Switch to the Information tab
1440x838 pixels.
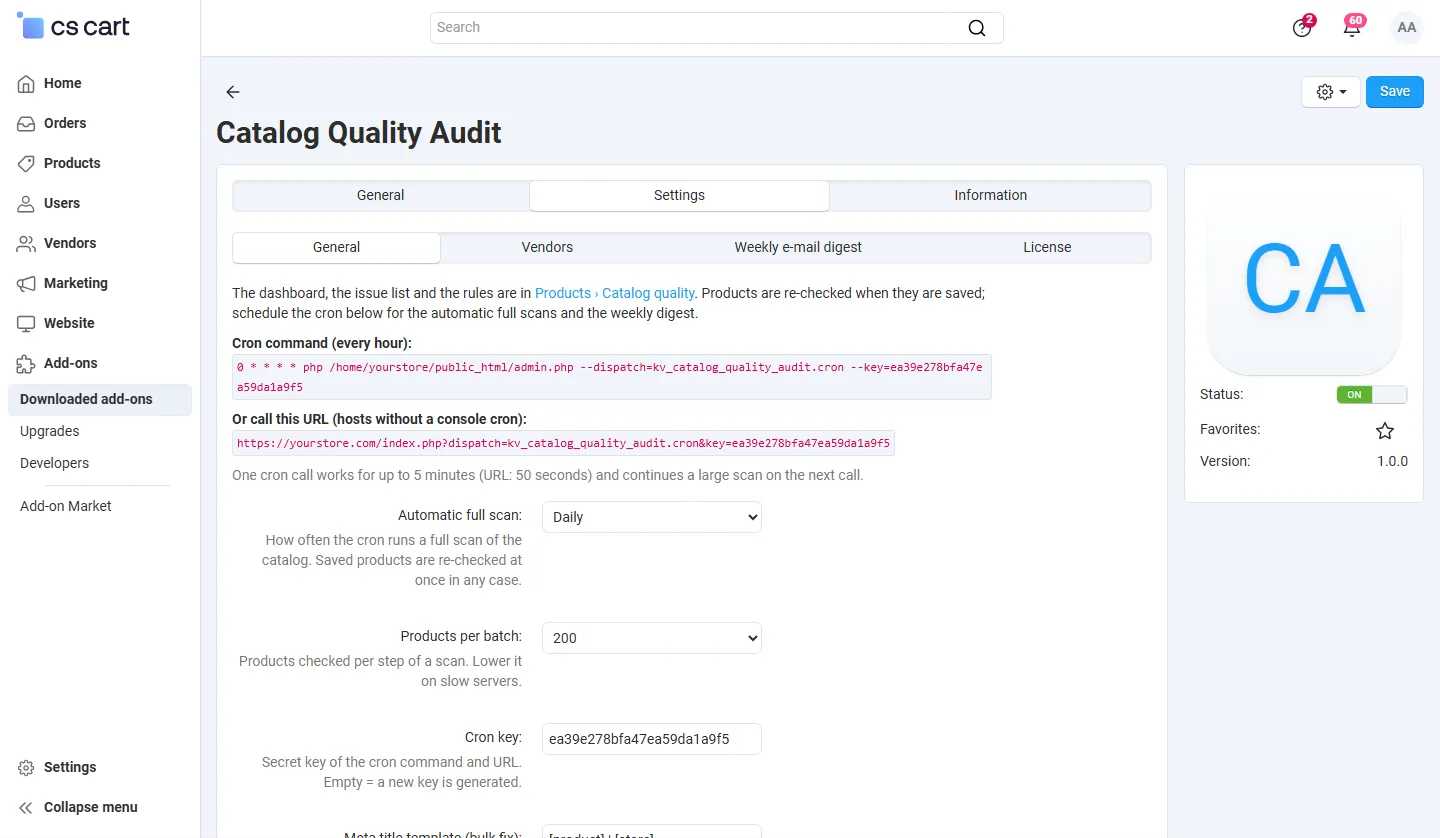click(990, 195)
